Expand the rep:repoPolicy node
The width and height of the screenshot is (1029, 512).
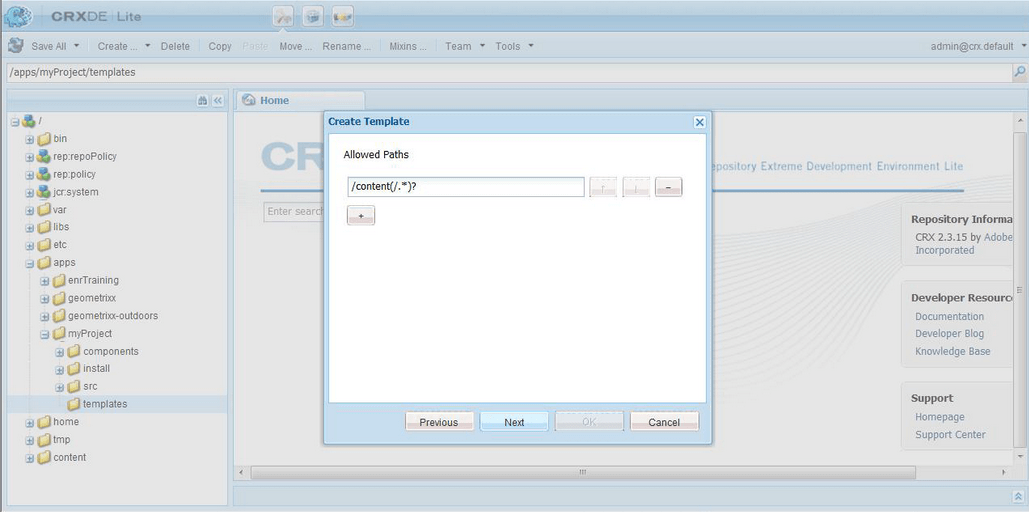(30, 157)
